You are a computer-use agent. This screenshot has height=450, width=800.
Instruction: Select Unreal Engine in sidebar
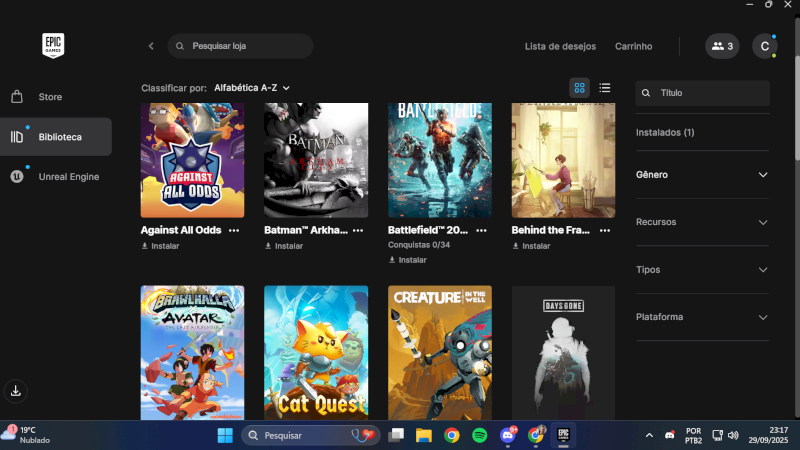(x=68, y=176)
